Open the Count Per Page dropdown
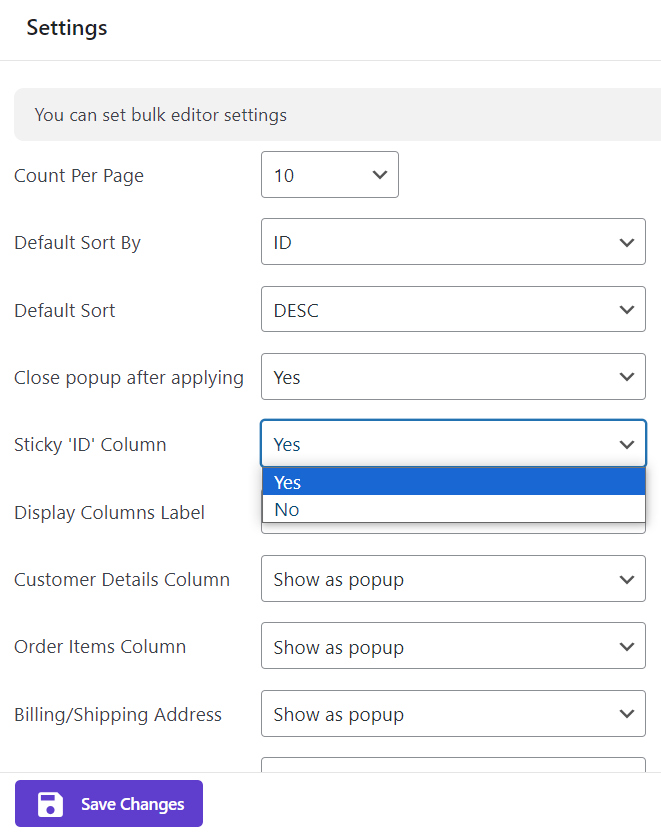 click(x=329, y=175)
